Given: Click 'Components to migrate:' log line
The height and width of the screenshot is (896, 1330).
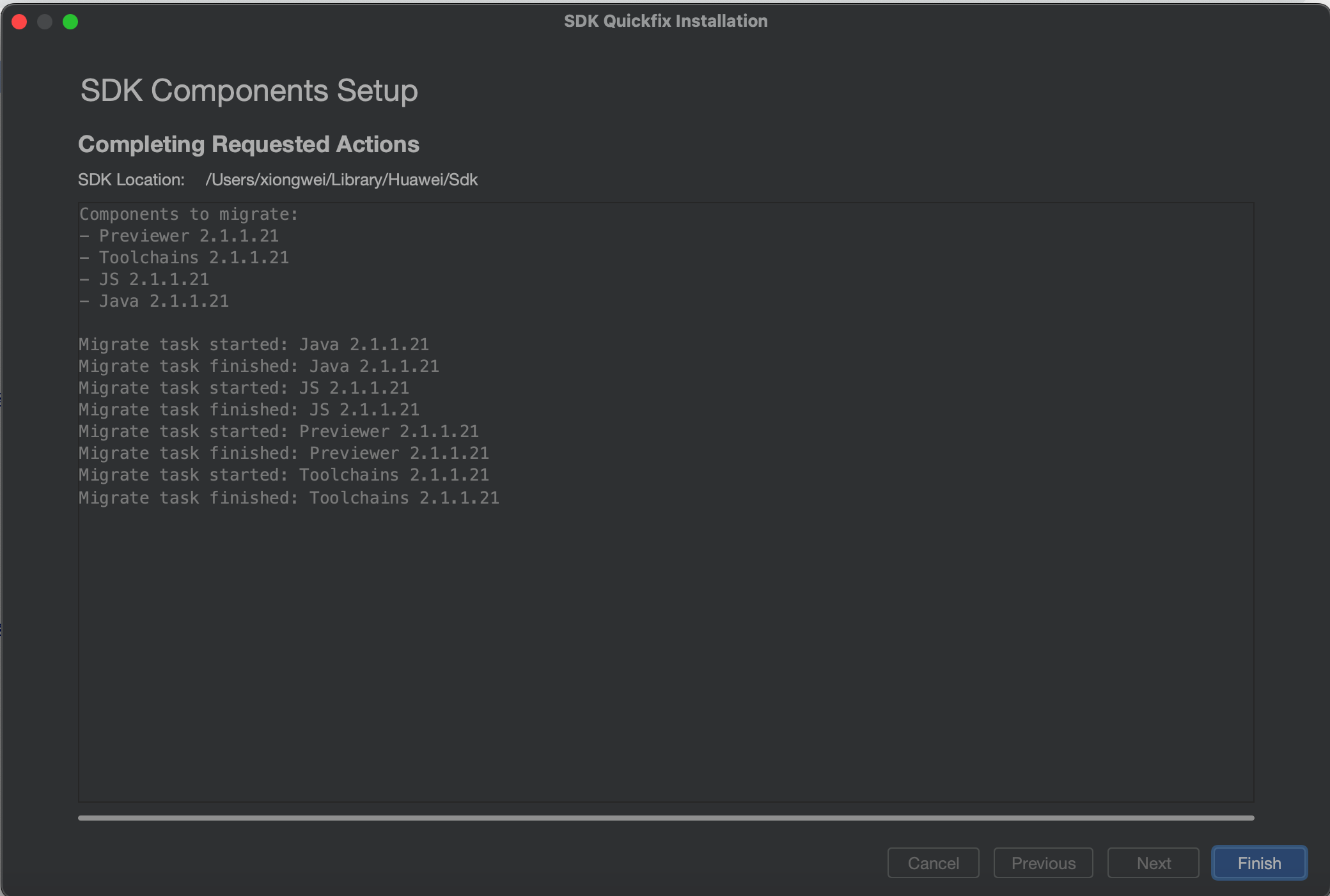Looking at the screenshot, I should [x=189, y=214].
